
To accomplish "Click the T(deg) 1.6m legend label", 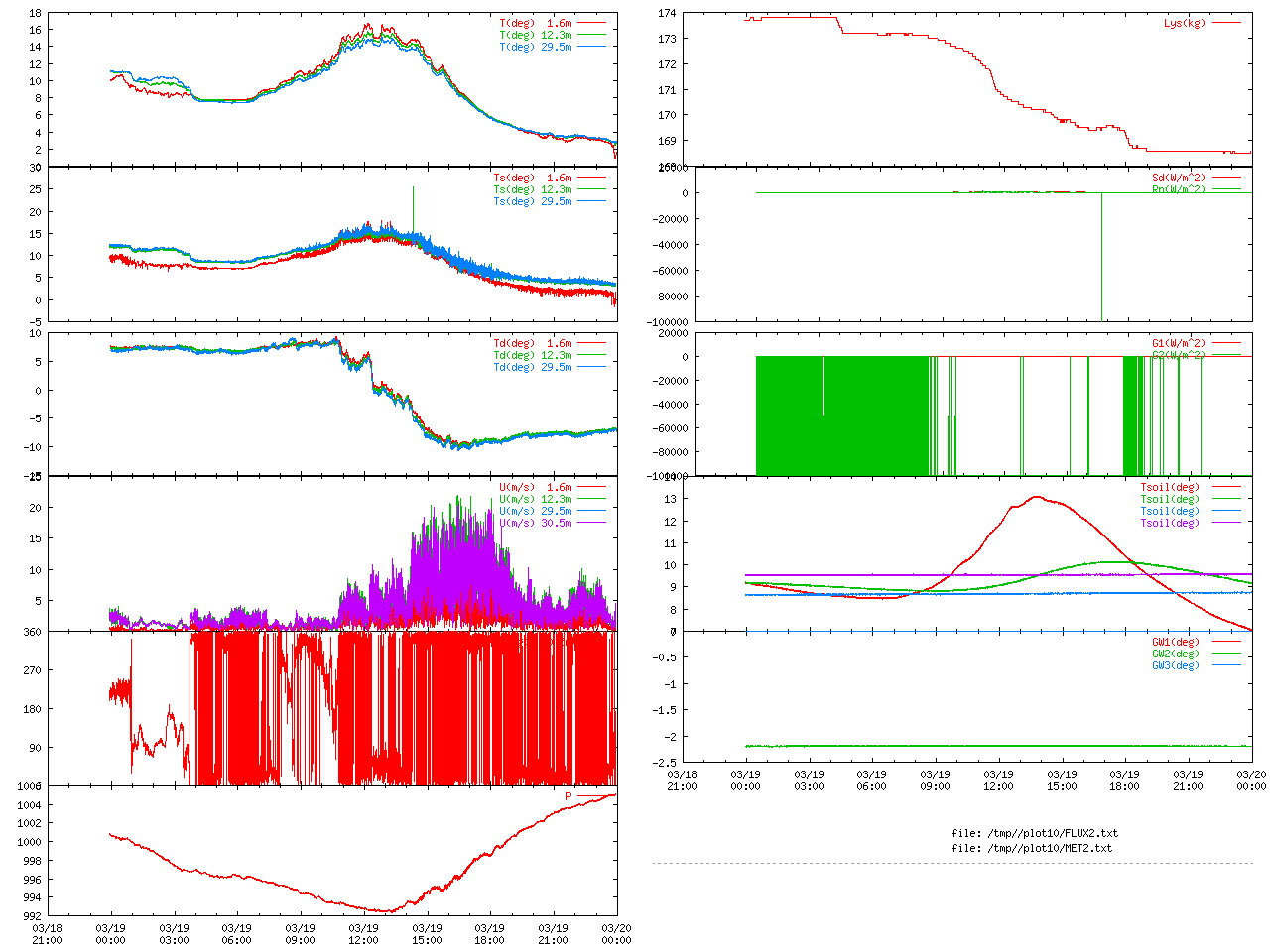I will click(x=535, y=23).
